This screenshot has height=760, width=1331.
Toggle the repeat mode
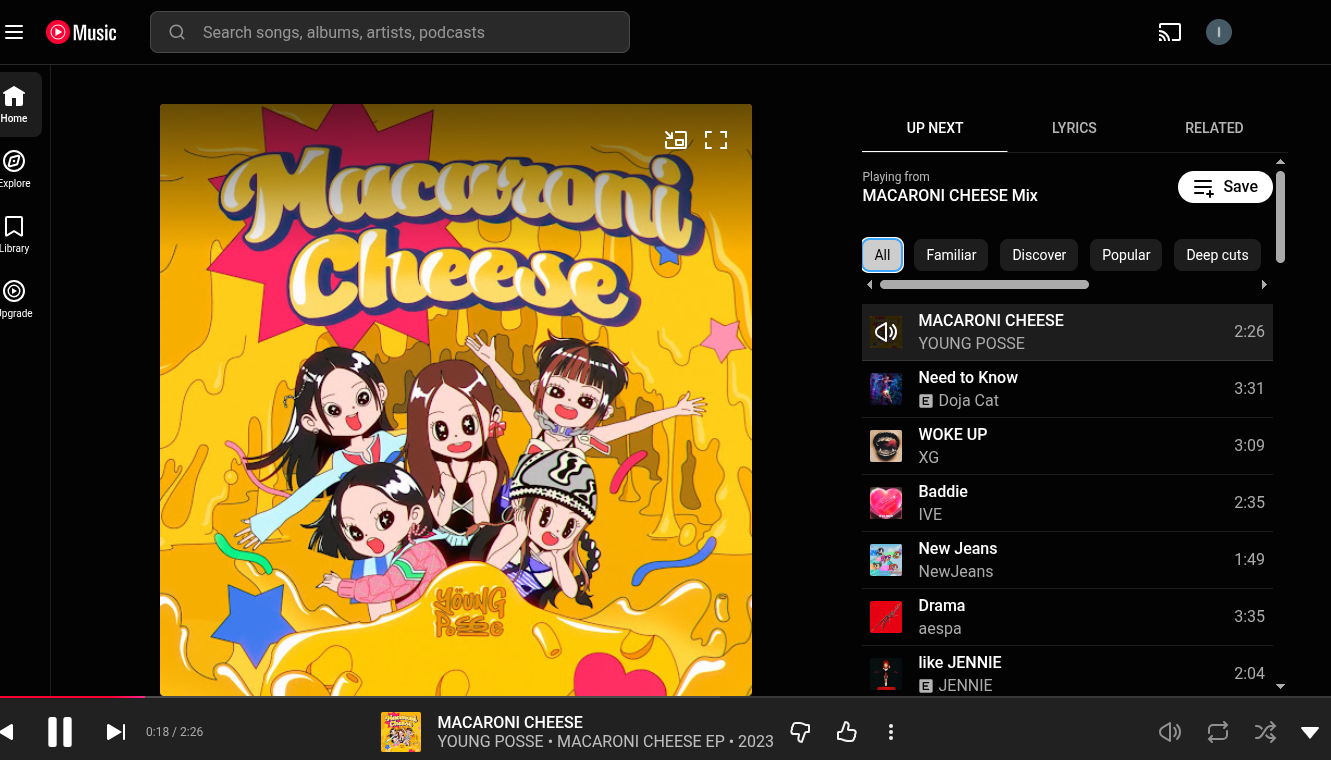click(1217, 732)
